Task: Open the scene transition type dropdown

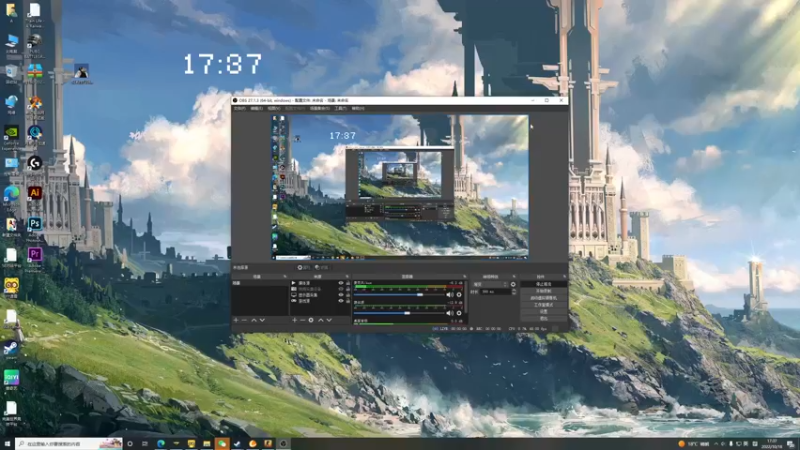Action: click(x=490, y=284)
